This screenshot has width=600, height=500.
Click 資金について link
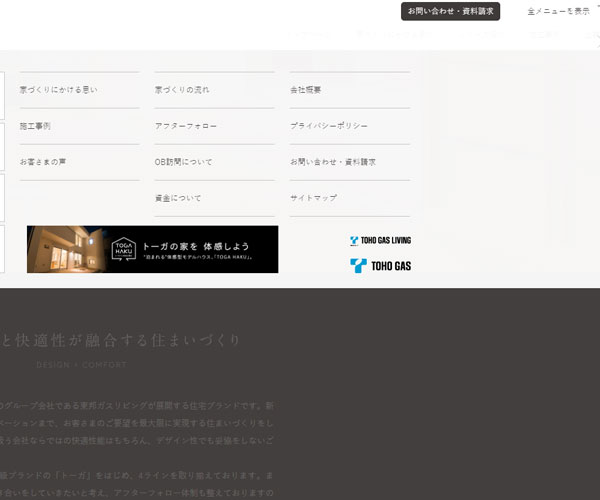[x=178, y=198]
